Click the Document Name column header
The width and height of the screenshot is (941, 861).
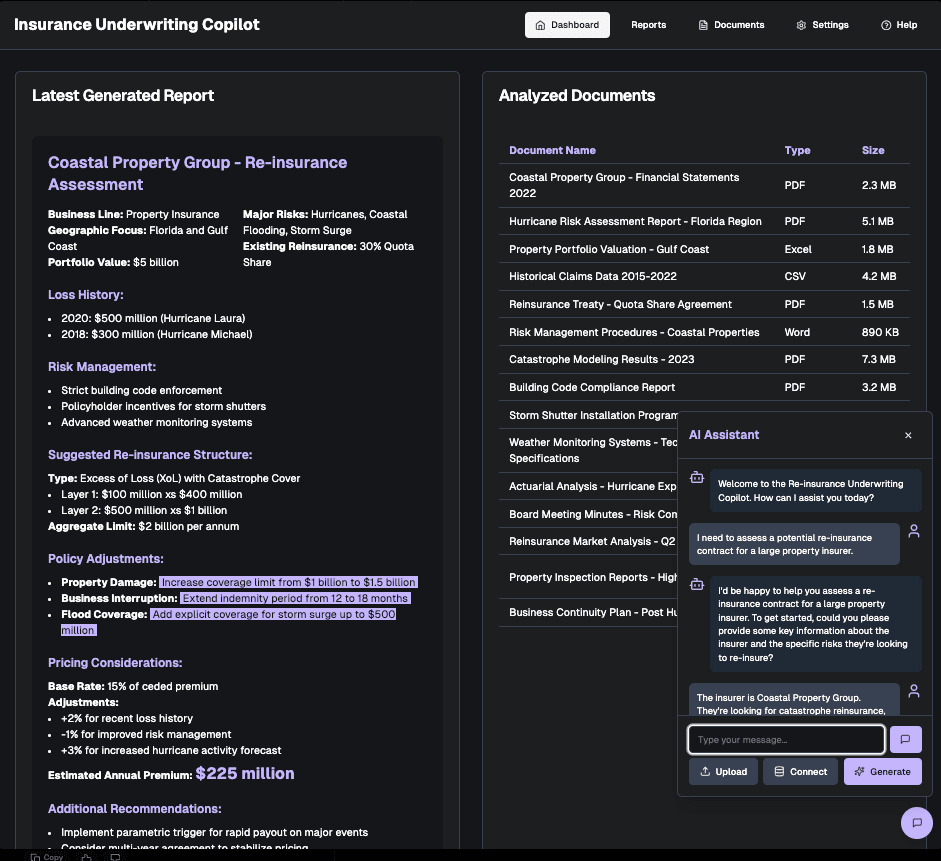[552, 150]
